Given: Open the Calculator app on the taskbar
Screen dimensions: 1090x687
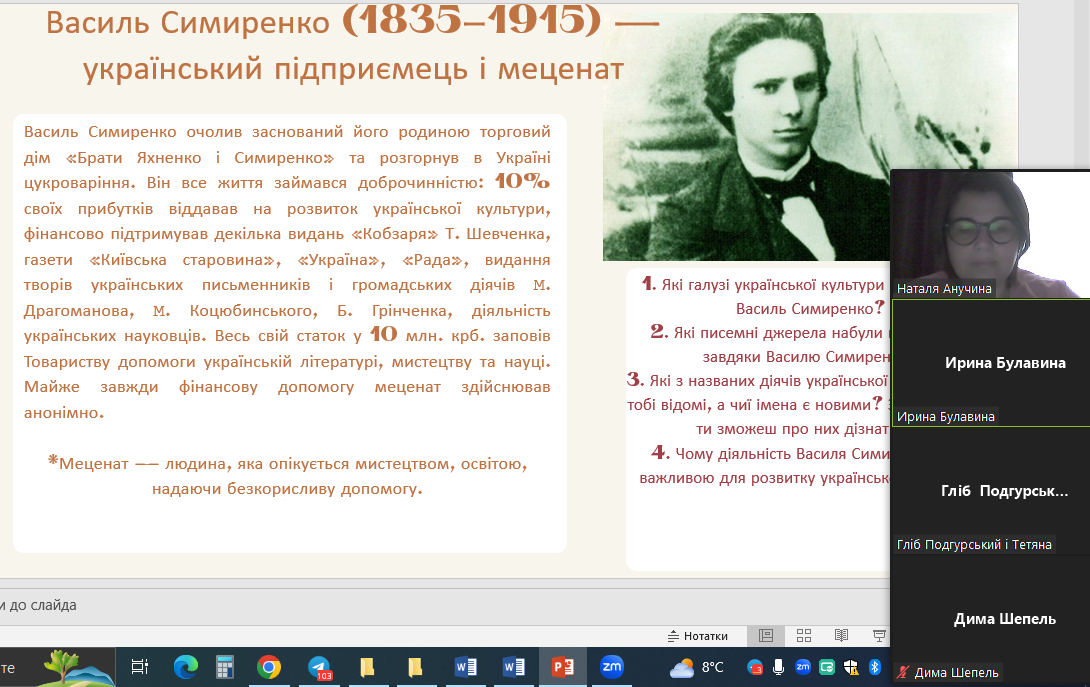Looking at the screenshot, I should coord(225,668).
